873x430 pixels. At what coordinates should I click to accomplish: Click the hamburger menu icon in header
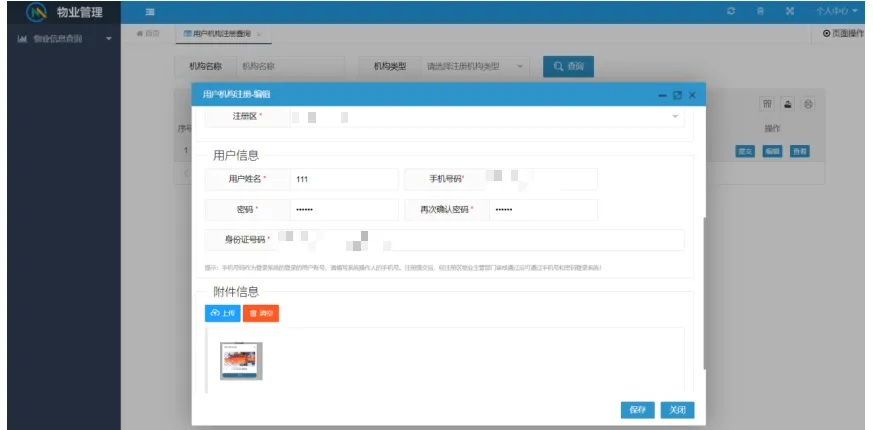(150, 11)
